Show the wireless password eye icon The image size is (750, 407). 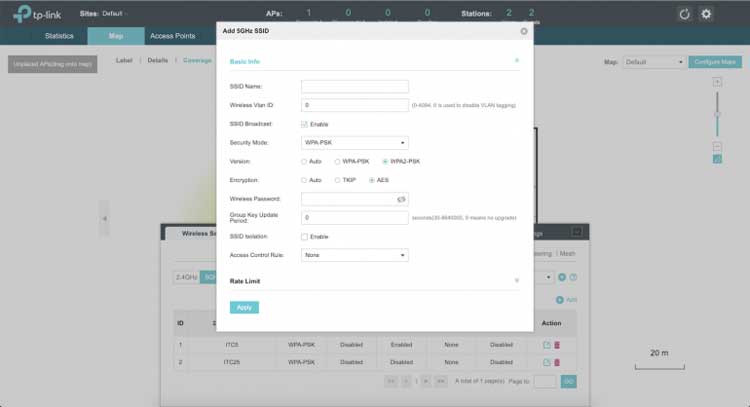402,199
